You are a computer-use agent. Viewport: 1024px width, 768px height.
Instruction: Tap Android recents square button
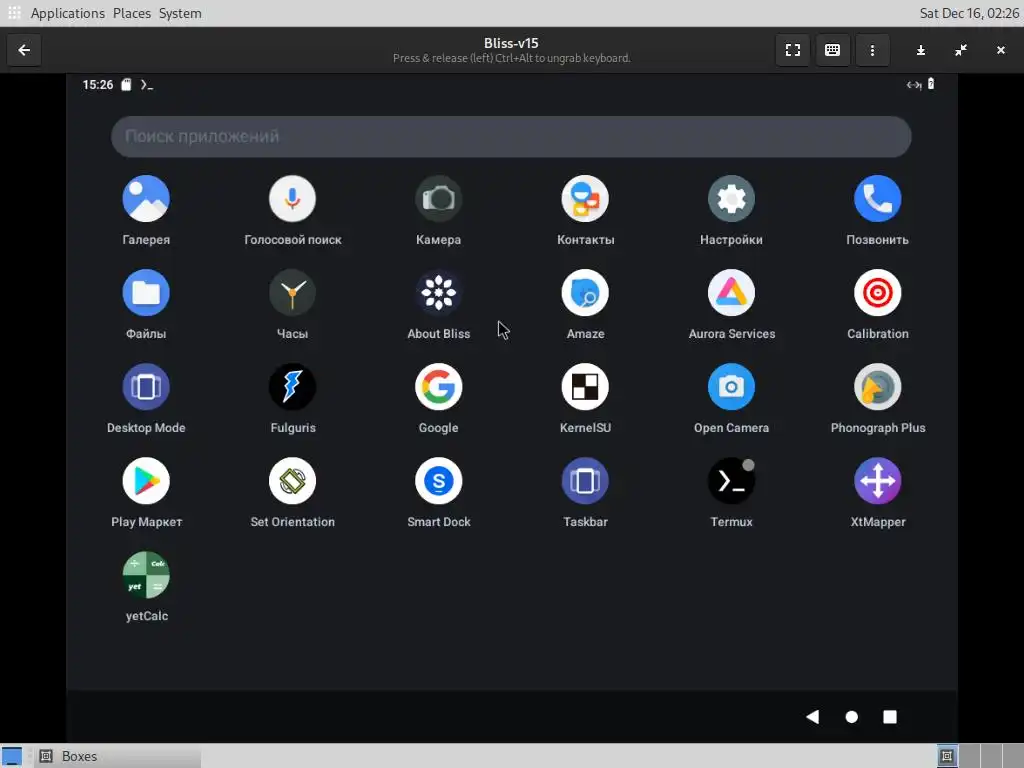(889, 717)
